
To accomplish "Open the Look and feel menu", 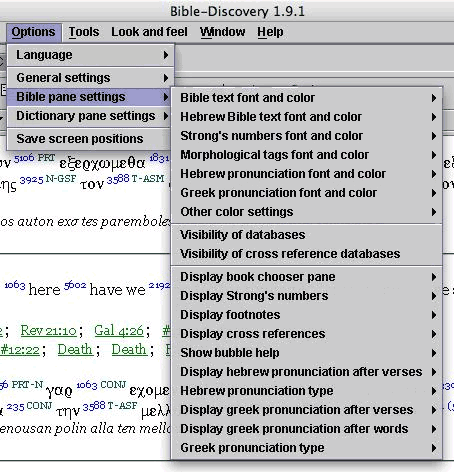I will coord(149,32).
